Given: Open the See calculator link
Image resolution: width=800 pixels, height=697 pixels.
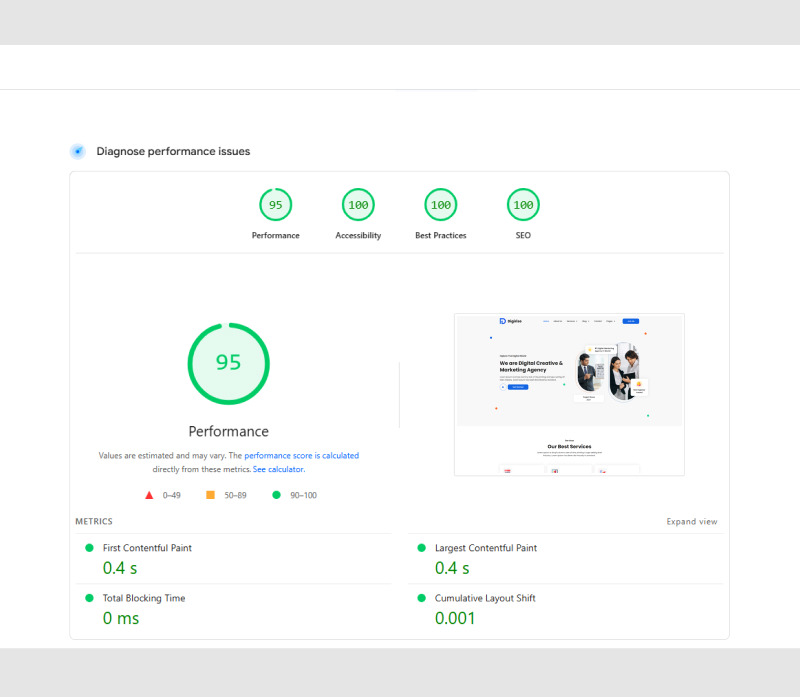Looking at the screenshot, I should [278, 468].
